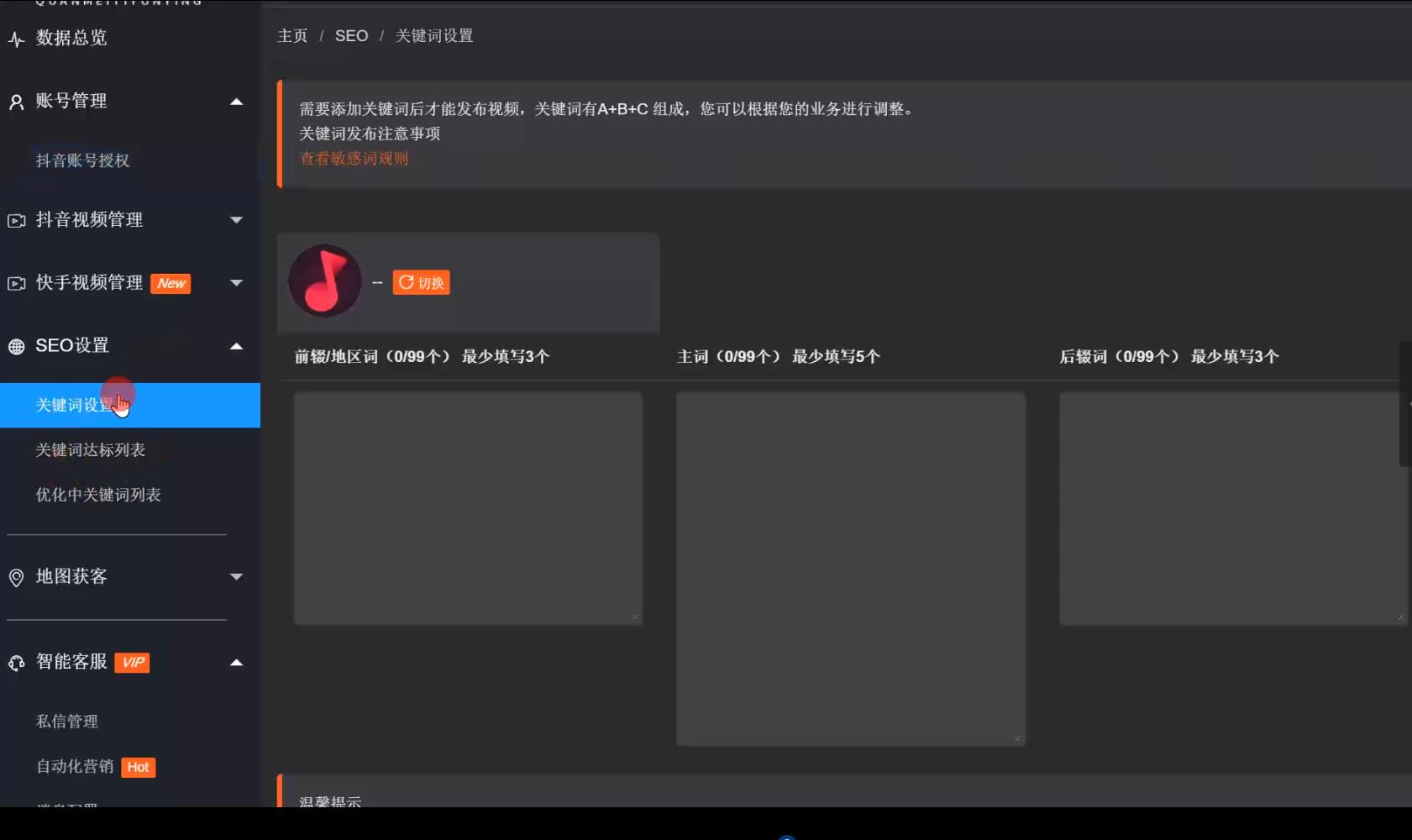Click the 快手视频管理 video icon
Viewport: 1412px width, 840px height.
(x=14, y=283)
